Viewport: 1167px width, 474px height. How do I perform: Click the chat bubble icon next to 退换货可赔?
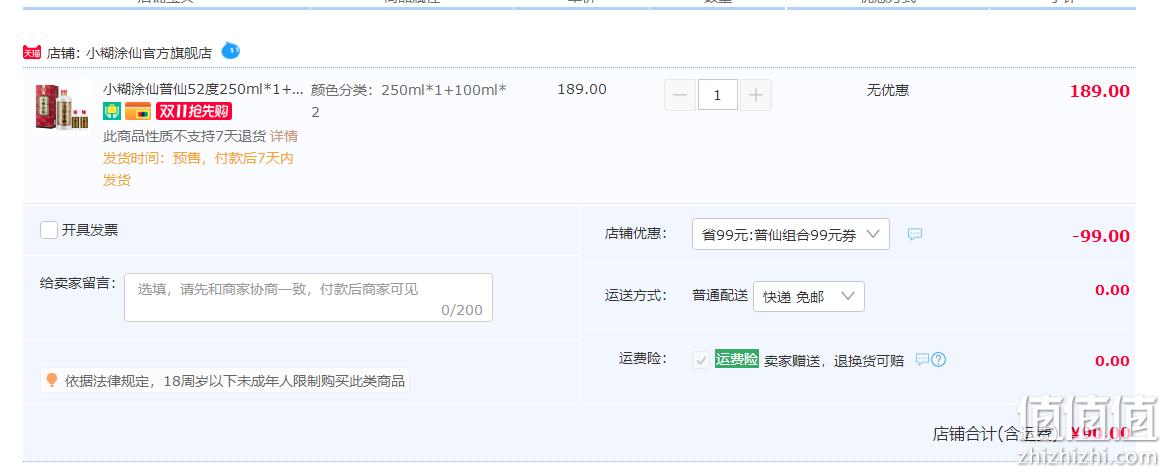point(922,359)
